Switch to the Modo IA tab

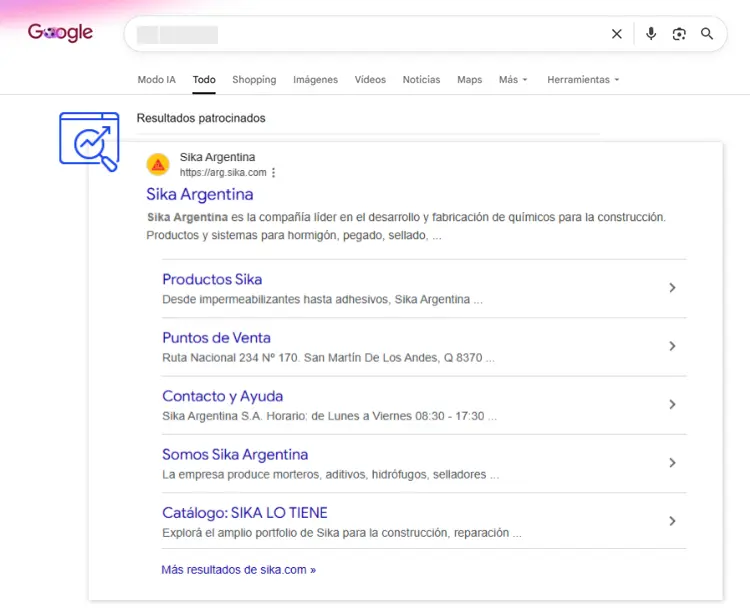point(156,79)
